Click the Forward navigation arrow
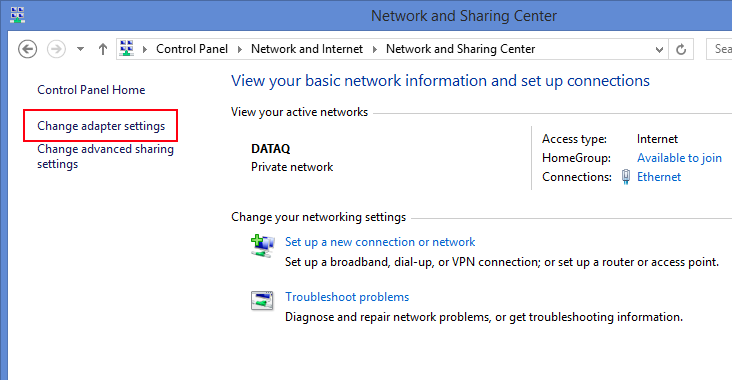Image resolution: width=732 pixels, height=380 pixels. click(x=56, y=49)
